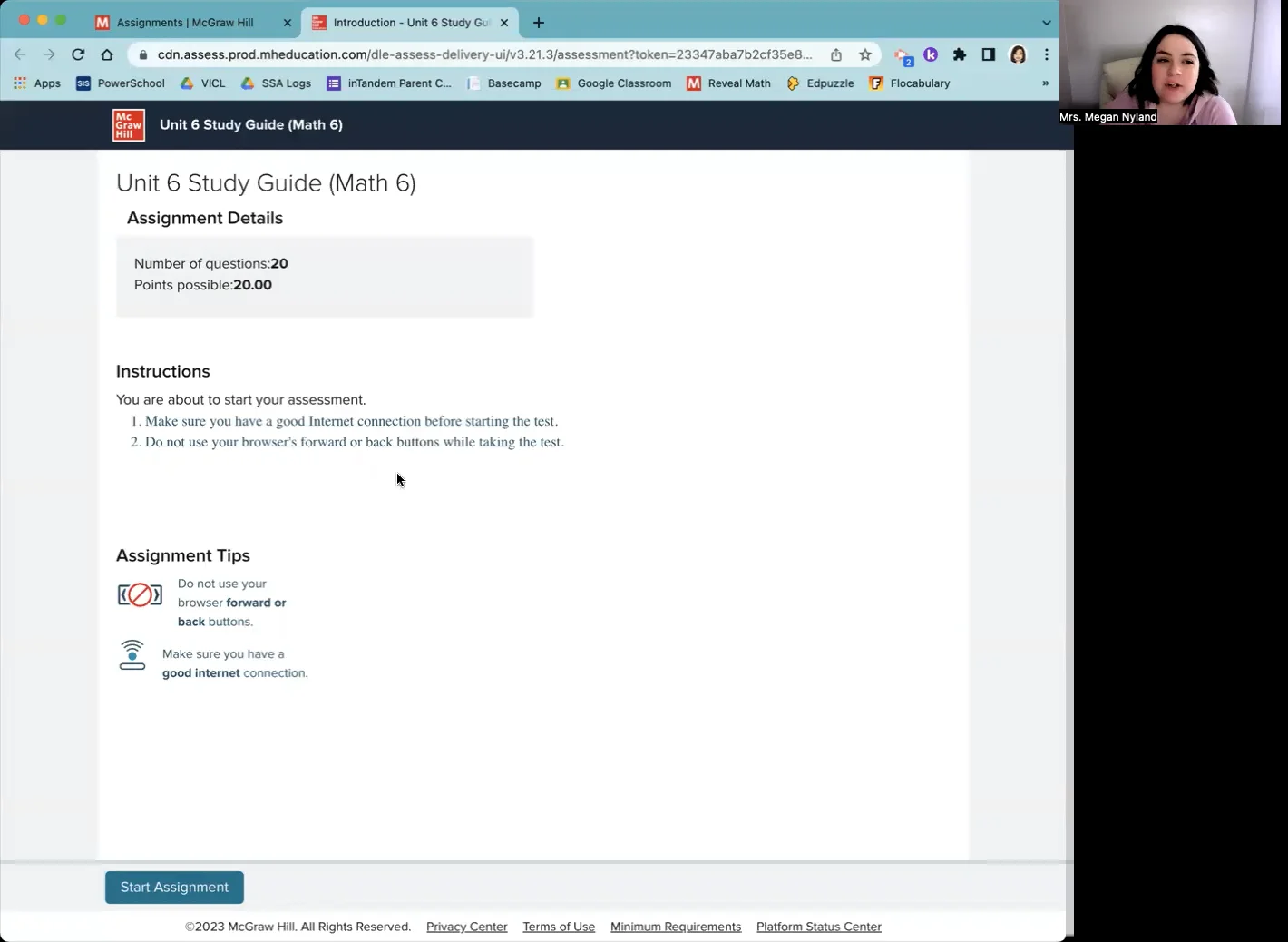Reload the page with the refresh icon

point(78,54)
